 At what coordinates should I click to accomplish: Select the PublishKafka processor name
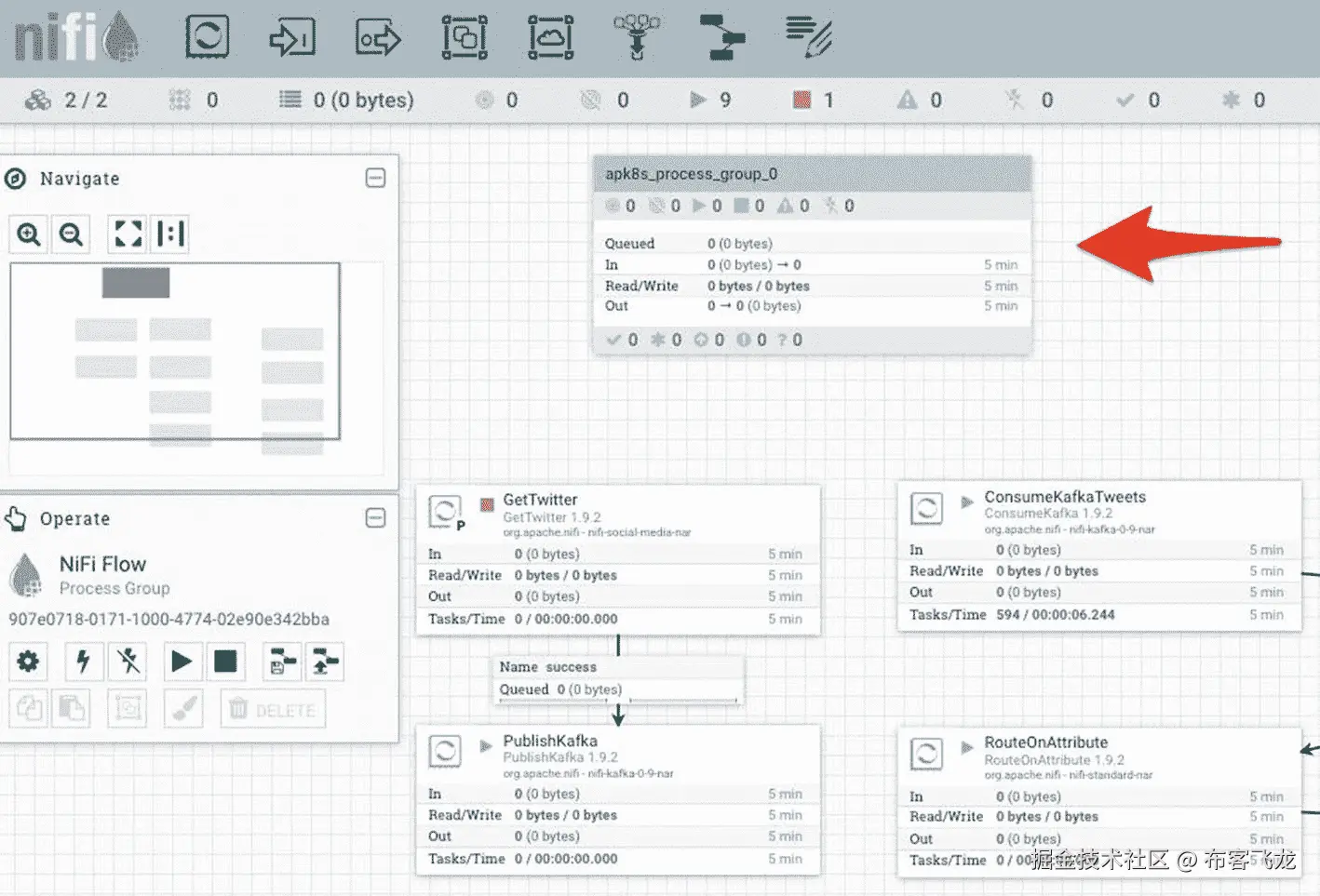click(x=550, y=741)
